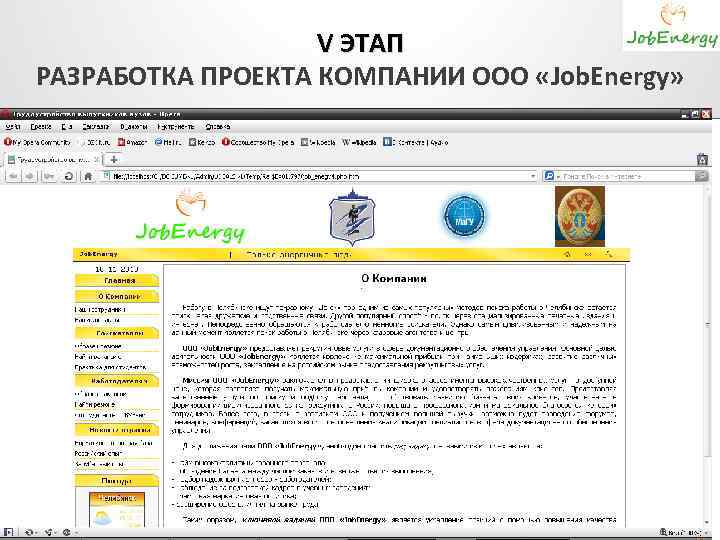
Task: Click the shield emblem with skier
Action: pyautogui.click(x=352, y=217)
